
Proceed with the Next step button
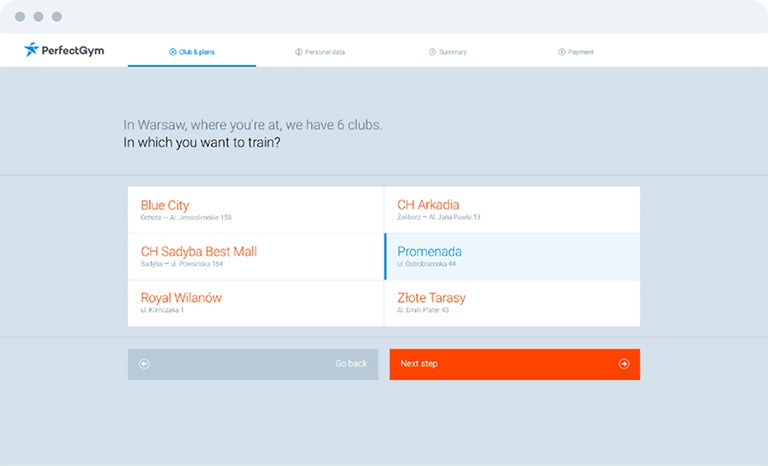[515, 364]
